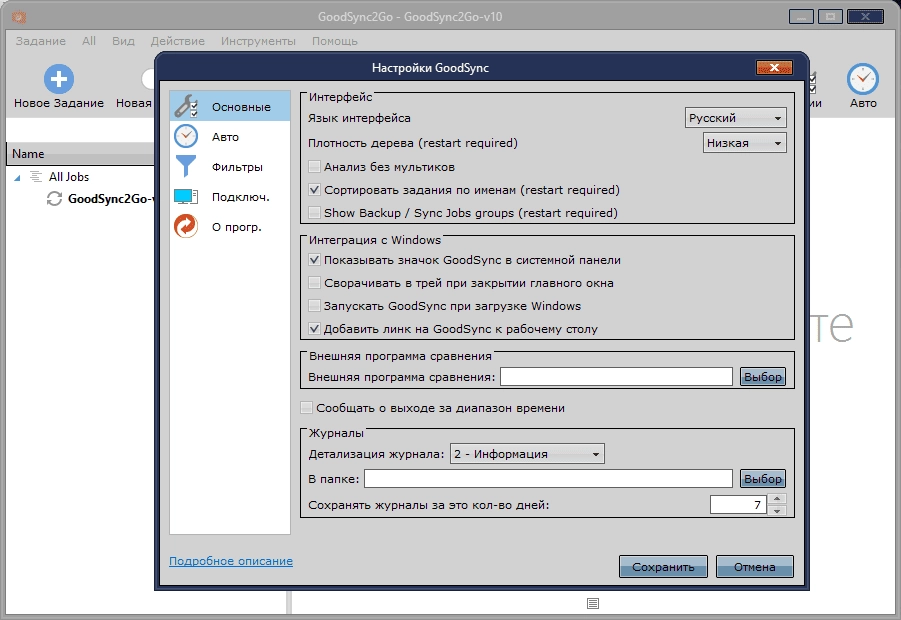
Task: Click the Name column header
Action: (x=80, y=153)
